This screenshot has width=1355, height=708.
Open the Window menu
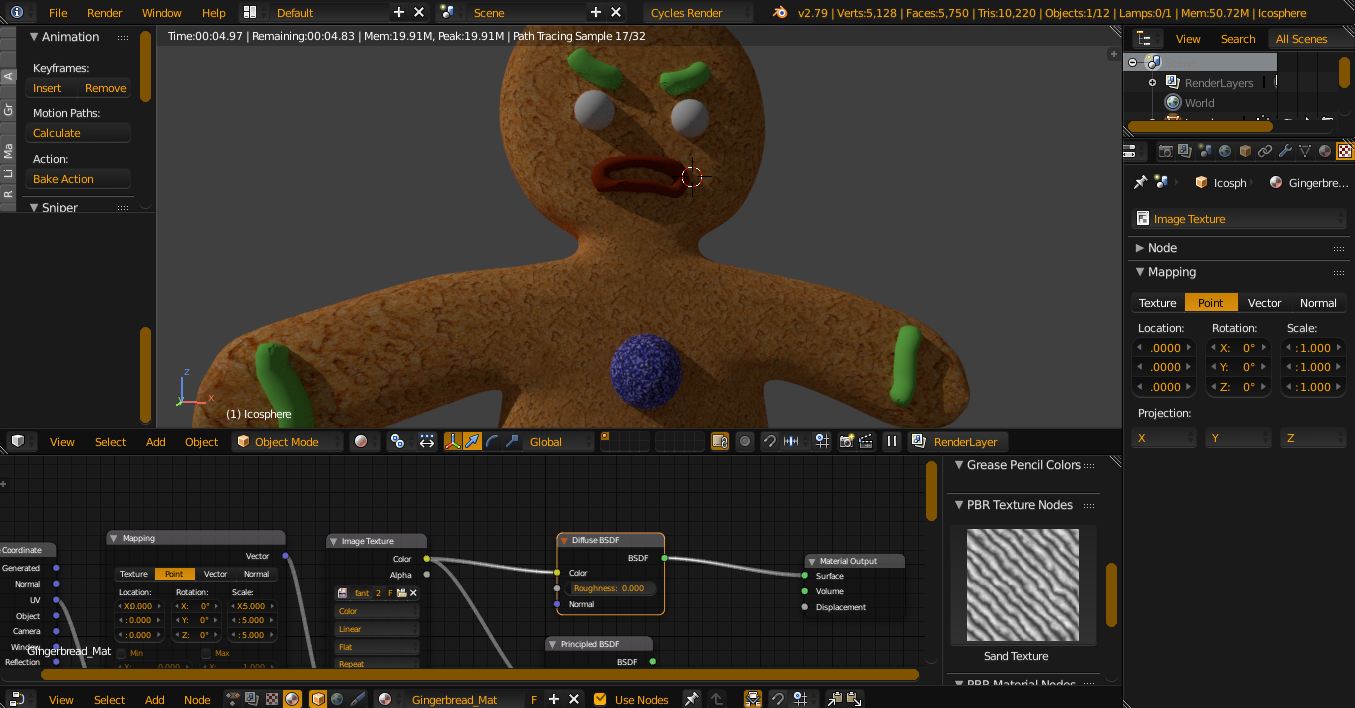click(x=161, y=12)
